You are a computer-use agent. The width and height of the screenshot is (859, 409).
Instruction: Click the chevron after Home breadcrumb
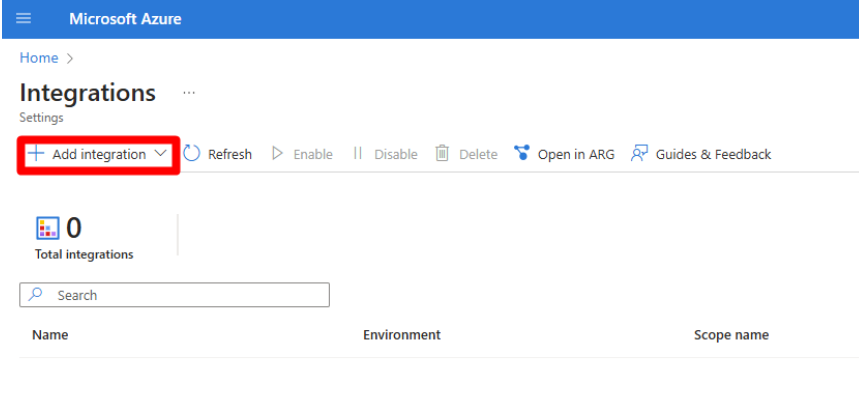click(70, 59)
